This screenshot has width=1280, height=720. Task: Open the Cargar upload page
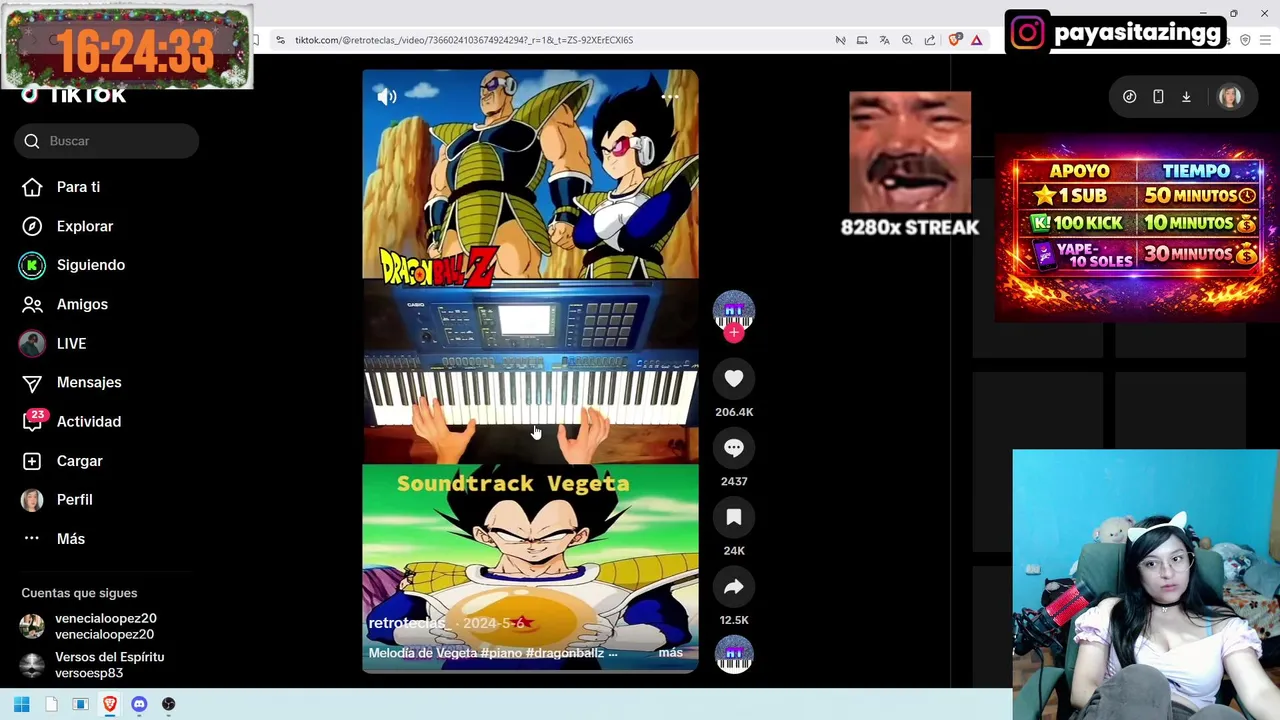(79, 461)
